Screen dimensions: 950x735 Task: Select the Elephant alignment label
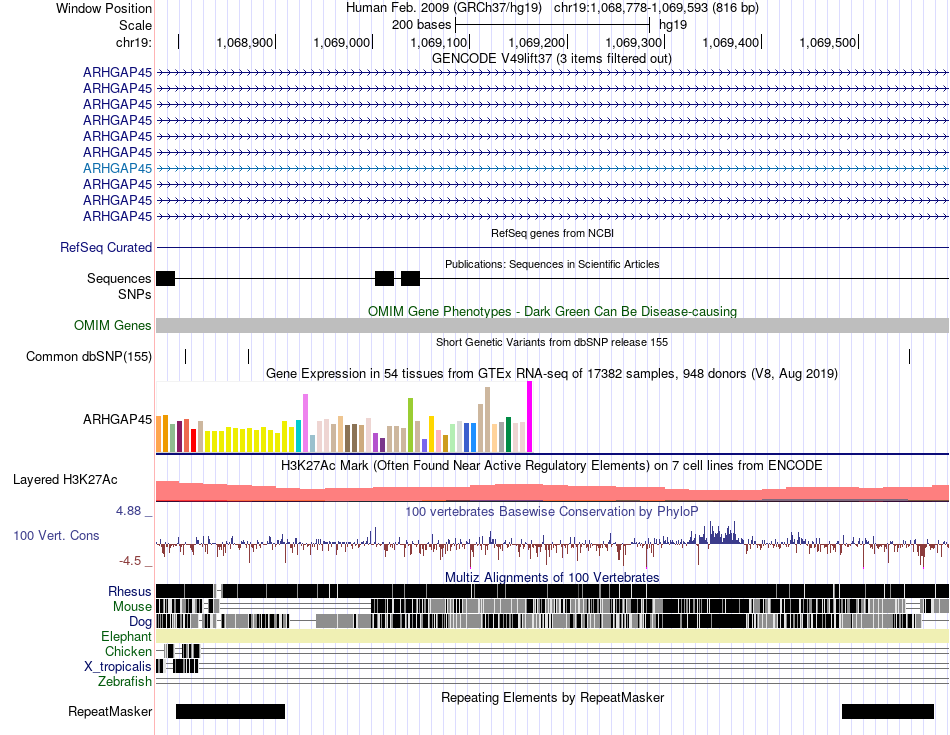pos(126,637)
